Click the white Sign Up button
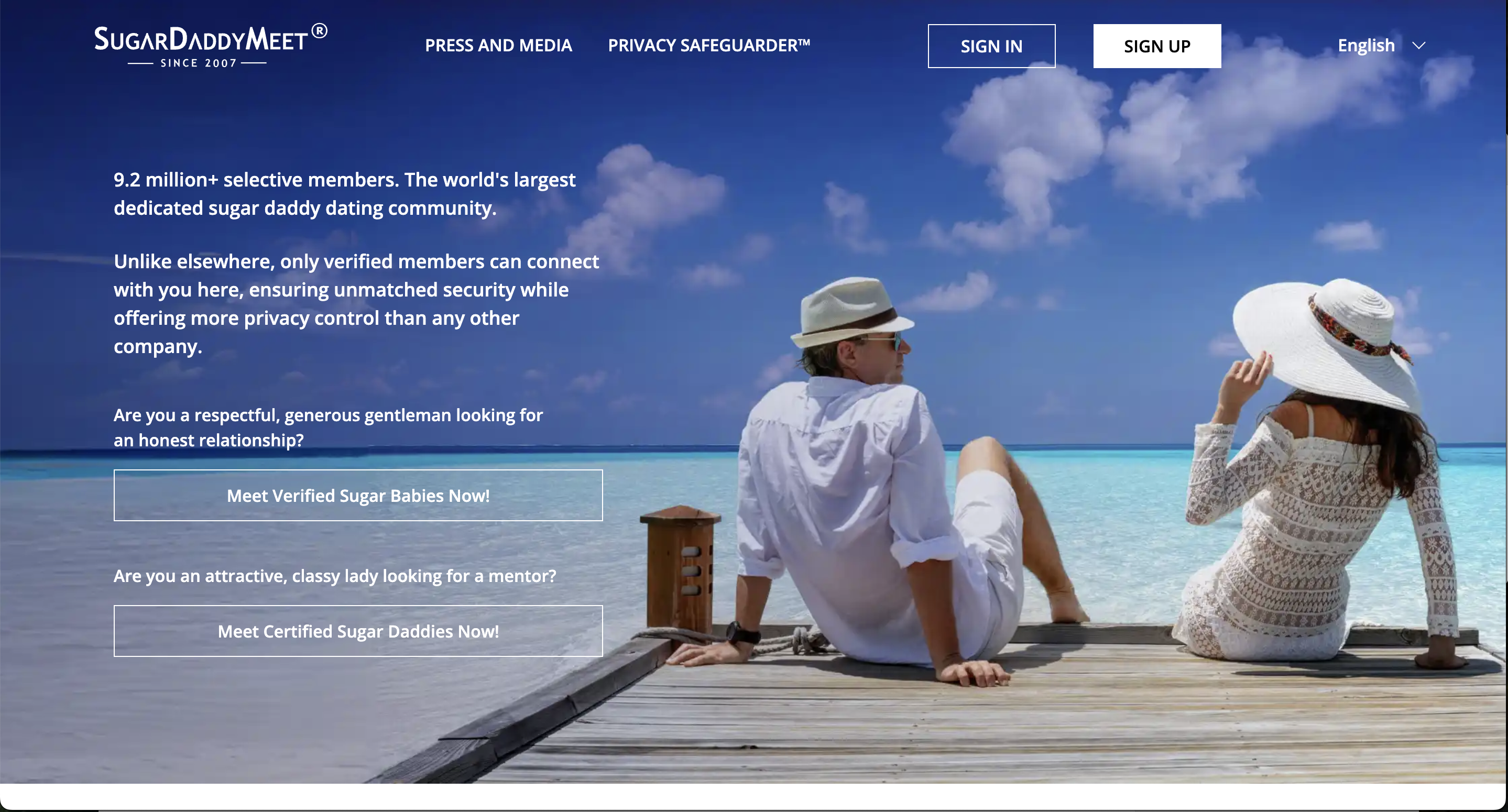This screenshot has width=1508, height=812. pyautogui.click(x=1157, y=46)
